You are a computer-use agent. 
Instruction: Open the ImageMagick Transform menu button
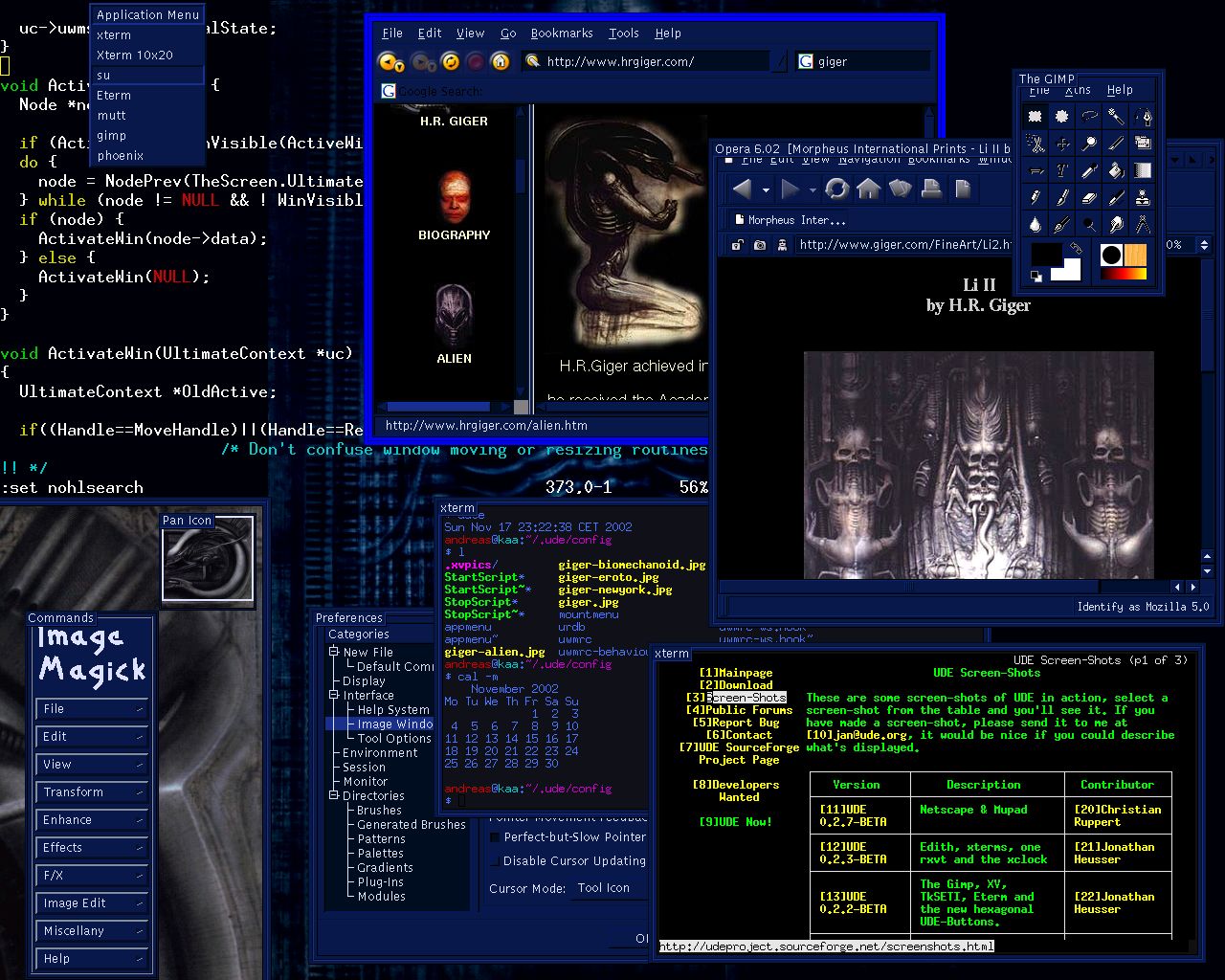[x=93, y=792]
